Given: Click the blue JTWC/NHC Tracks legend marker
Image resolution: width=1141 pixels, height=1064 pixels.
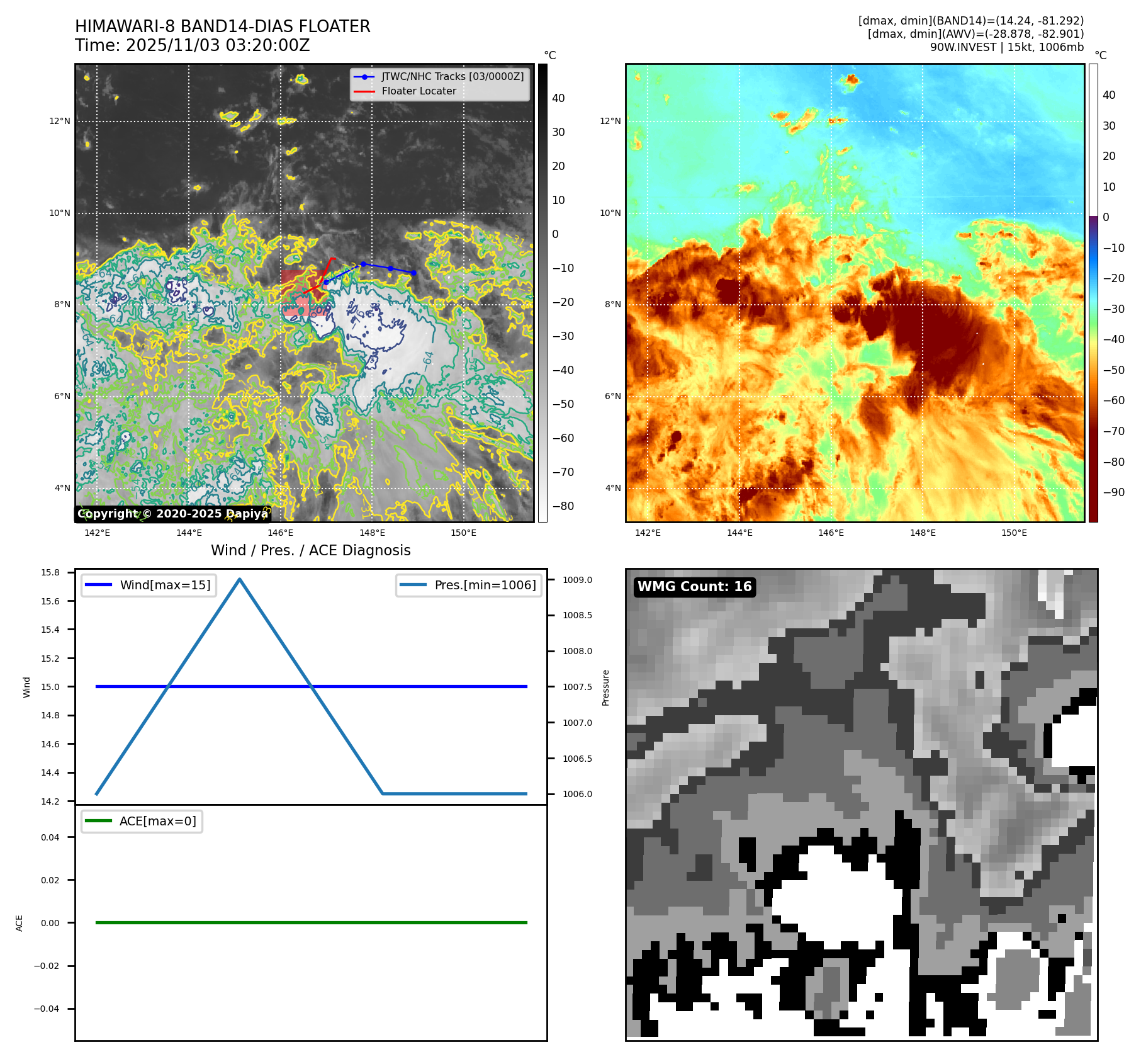Looking at the screenshot, I should click(364, 77).
